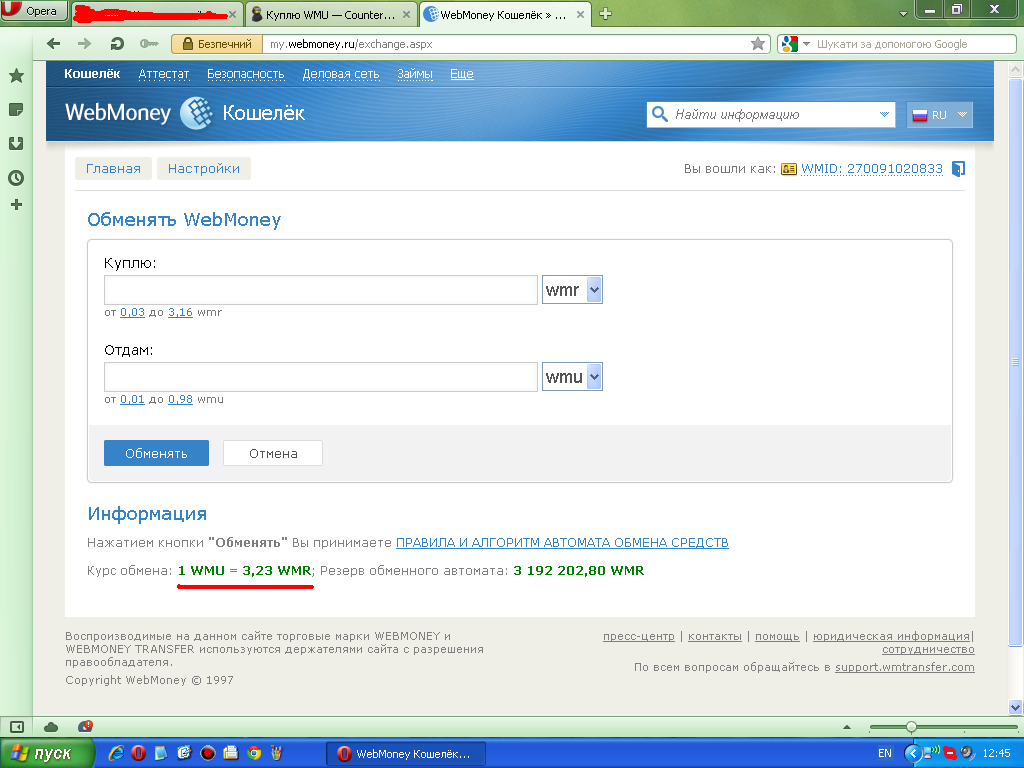Bookmark page with the star icon in address bar
The width and height of the screenshot is (1024, 768).
pos(758,44)
